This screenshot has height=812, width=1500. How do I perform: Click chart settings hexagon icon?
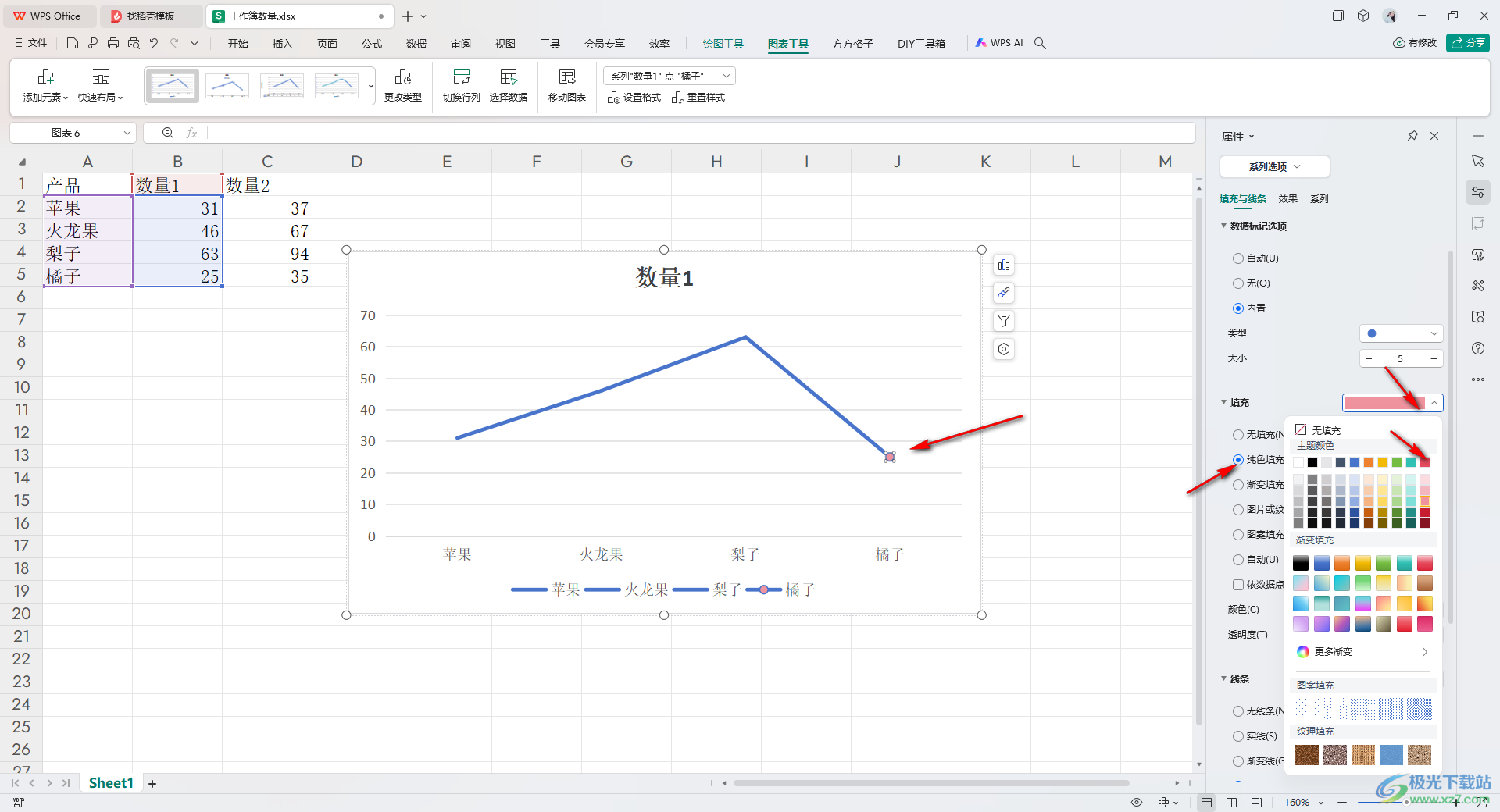coord(1004,349)
